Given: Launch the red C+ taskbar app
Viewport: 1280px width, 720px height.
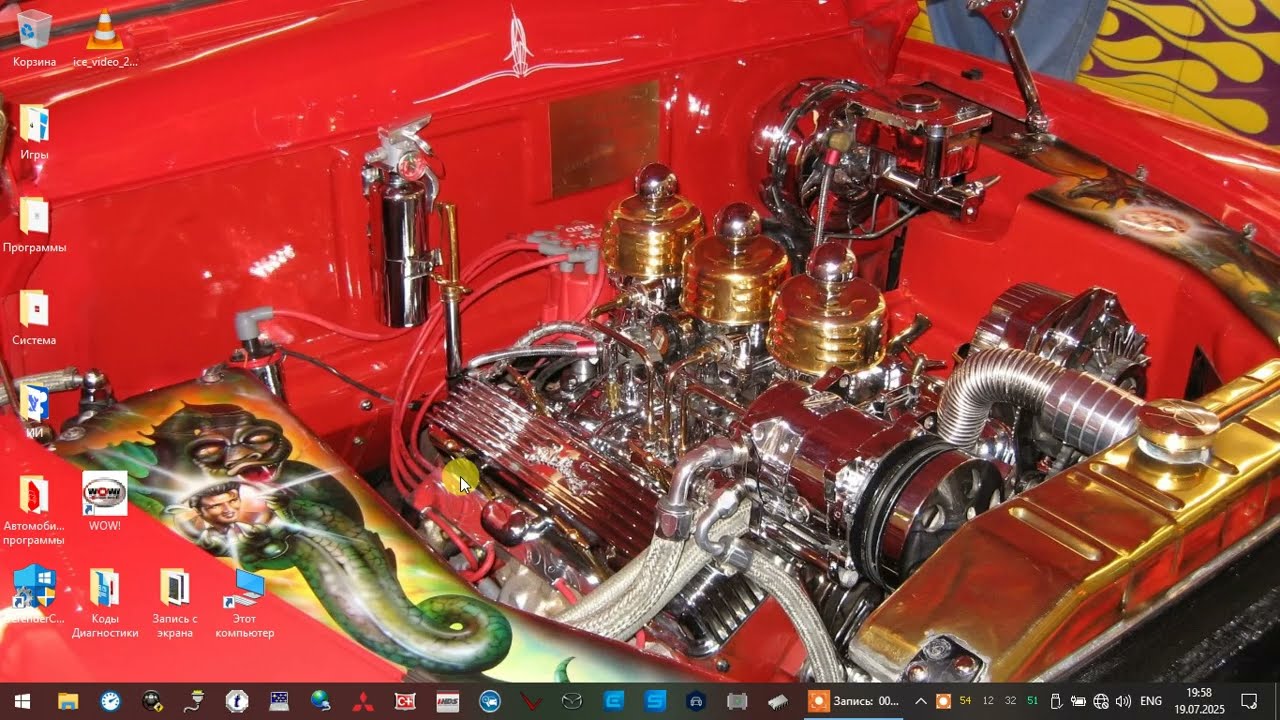Looking at the screenshot, I should click(x=405, y=701).
